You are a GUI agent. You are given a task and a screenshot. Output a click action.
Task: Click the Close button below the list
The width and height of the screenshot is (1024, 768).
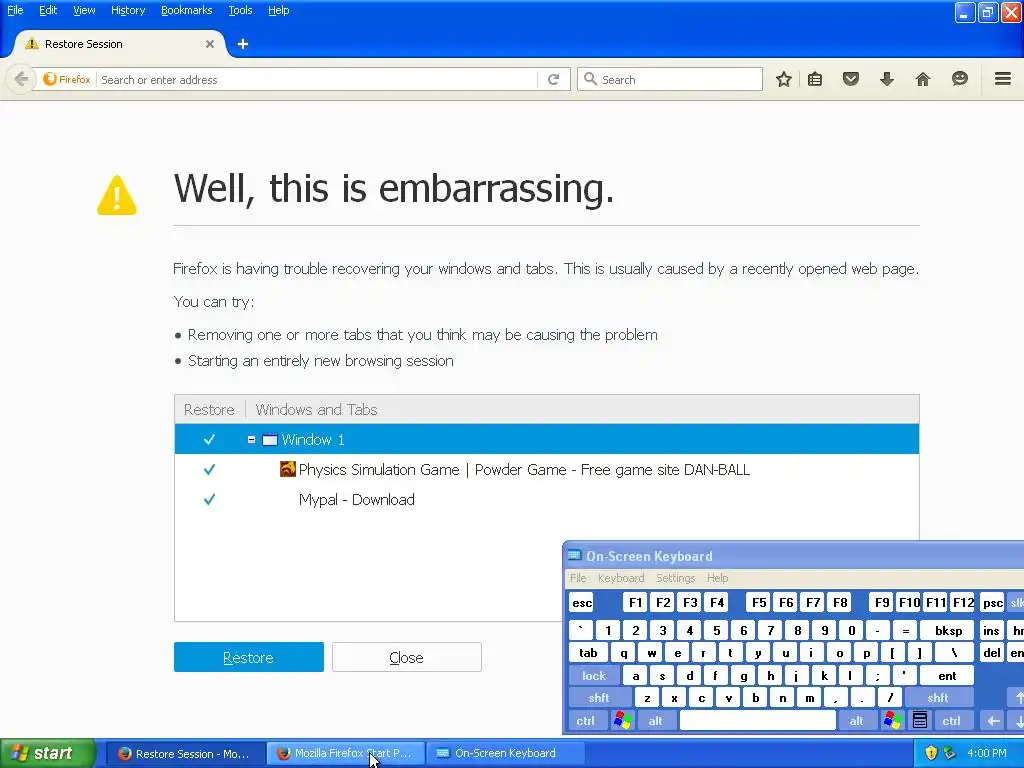pyautogui.click(x=406, y=657)
